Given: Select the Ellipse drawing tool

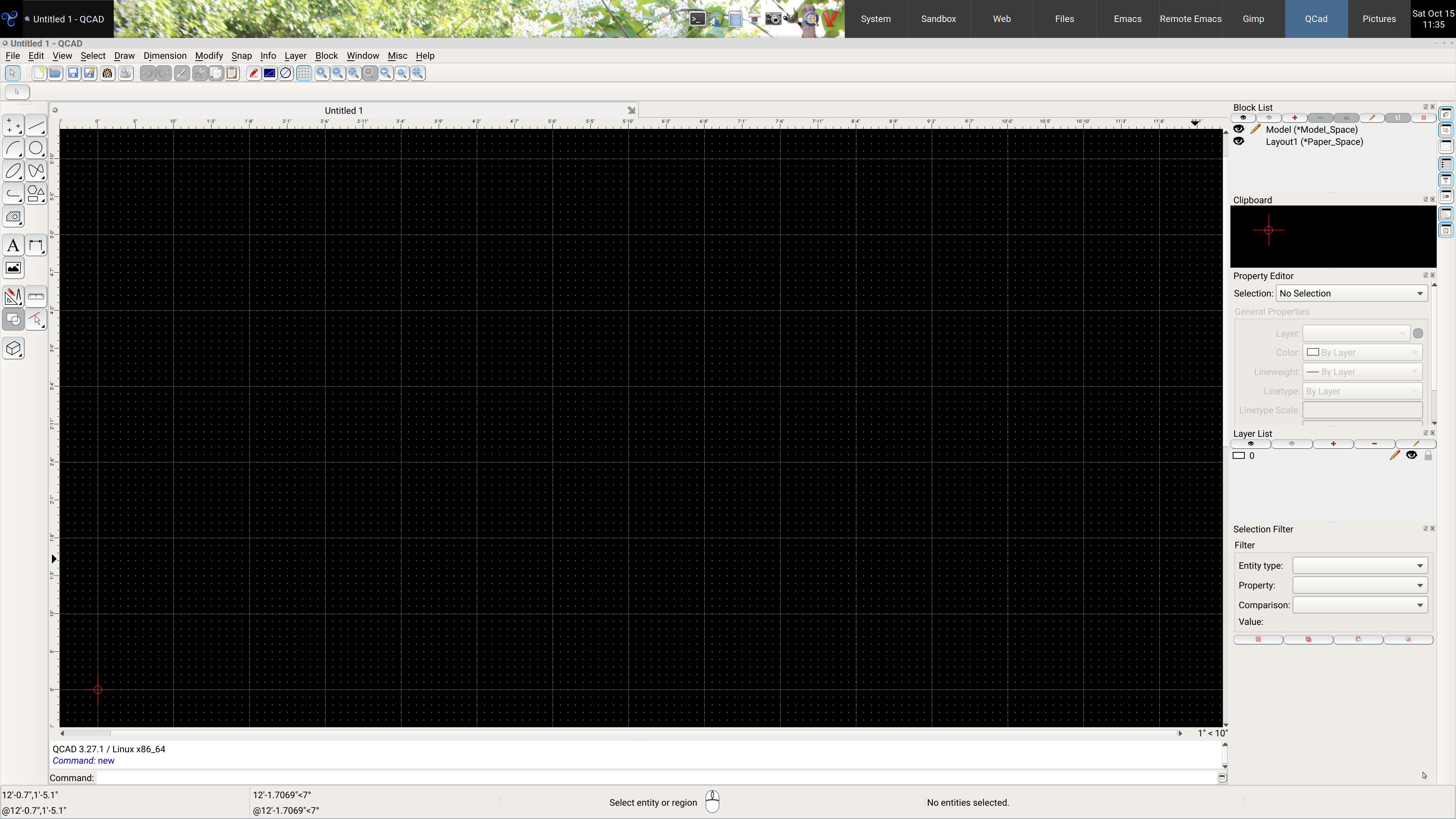Looking at the screenshot, I should coord(13,171).
